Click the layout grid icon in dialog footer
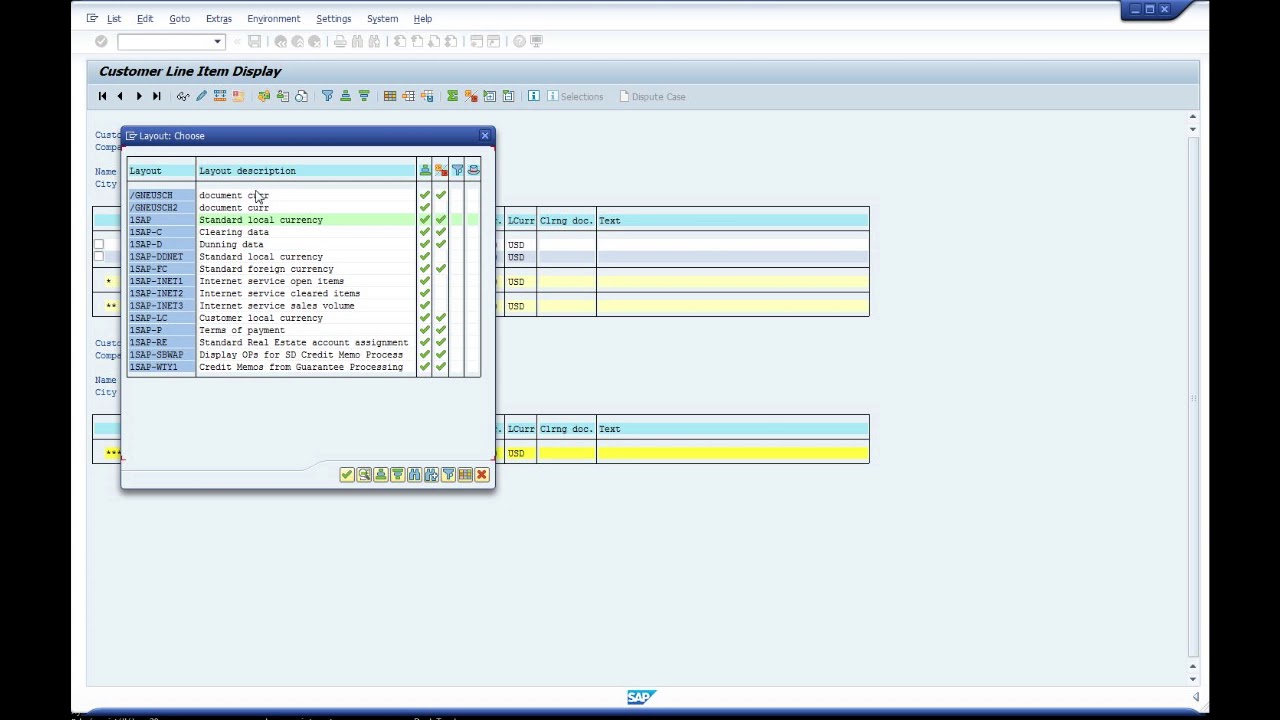The image size is (1280, 720). tap(465, 474)
